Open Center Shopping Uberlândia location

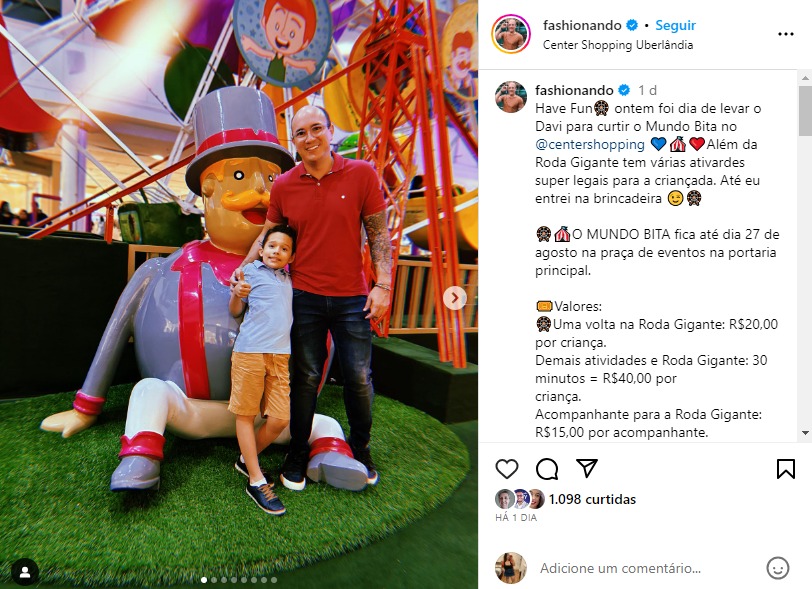point(617,45)
